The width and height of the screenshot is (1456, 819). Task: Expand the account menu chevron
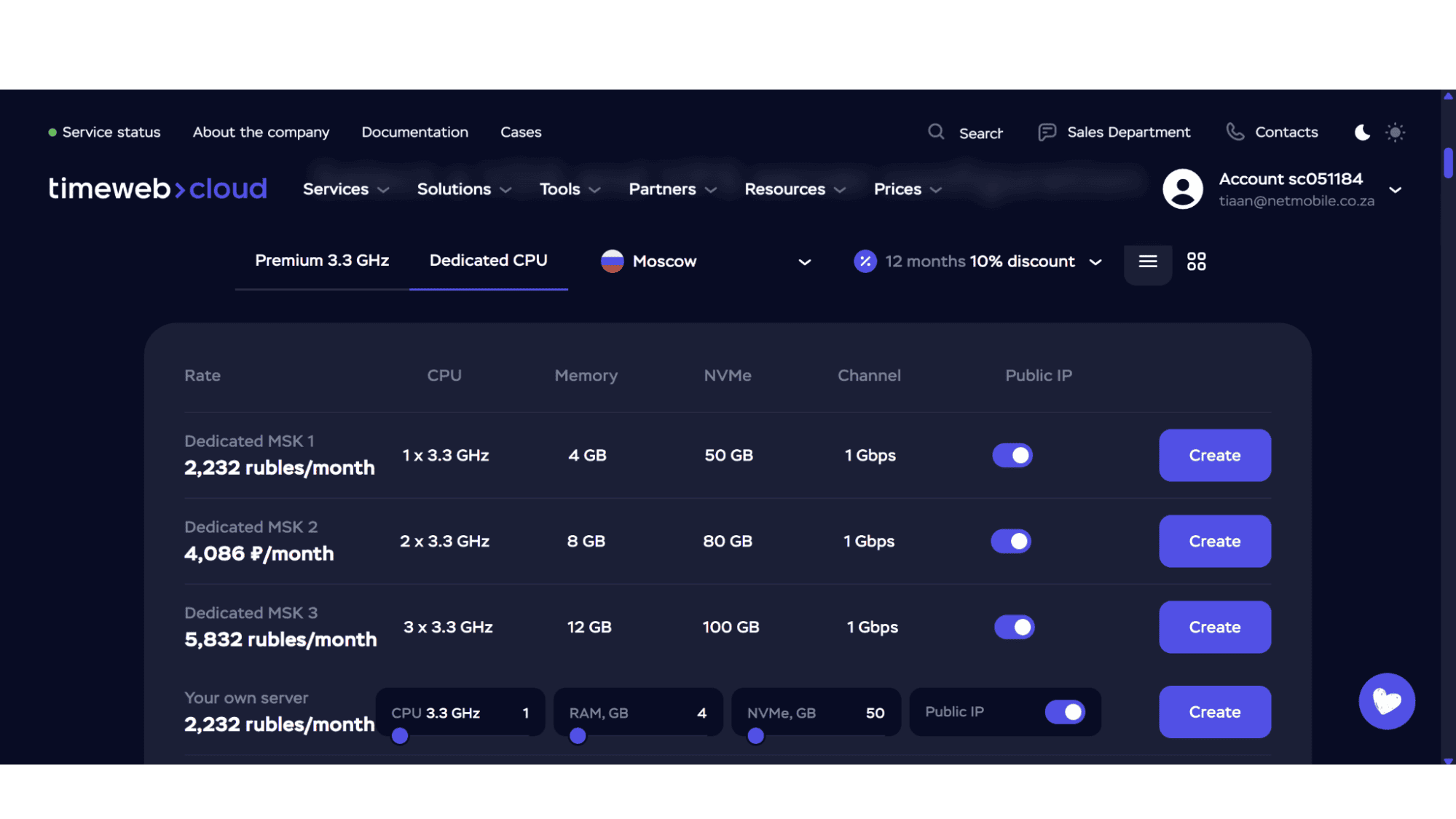tap(1395, 190)
